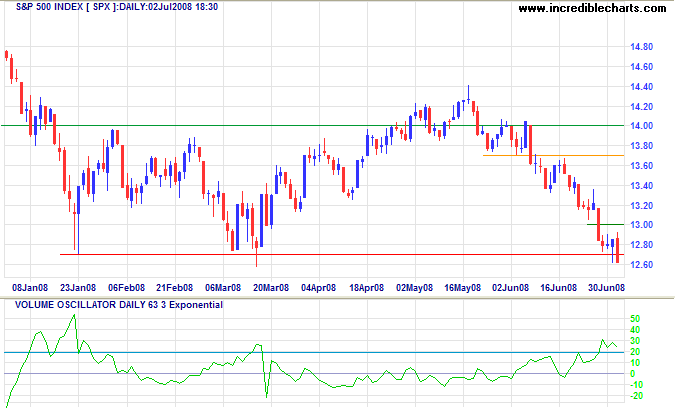Screen dimensions: 675x410
Task: Select the 08Jan08 date label
Action: (30, 288)
